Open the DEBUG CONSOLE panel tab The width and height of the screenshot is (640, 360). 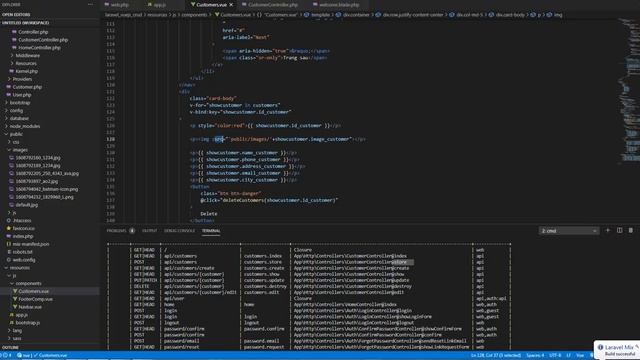click(x=180, y=231)
